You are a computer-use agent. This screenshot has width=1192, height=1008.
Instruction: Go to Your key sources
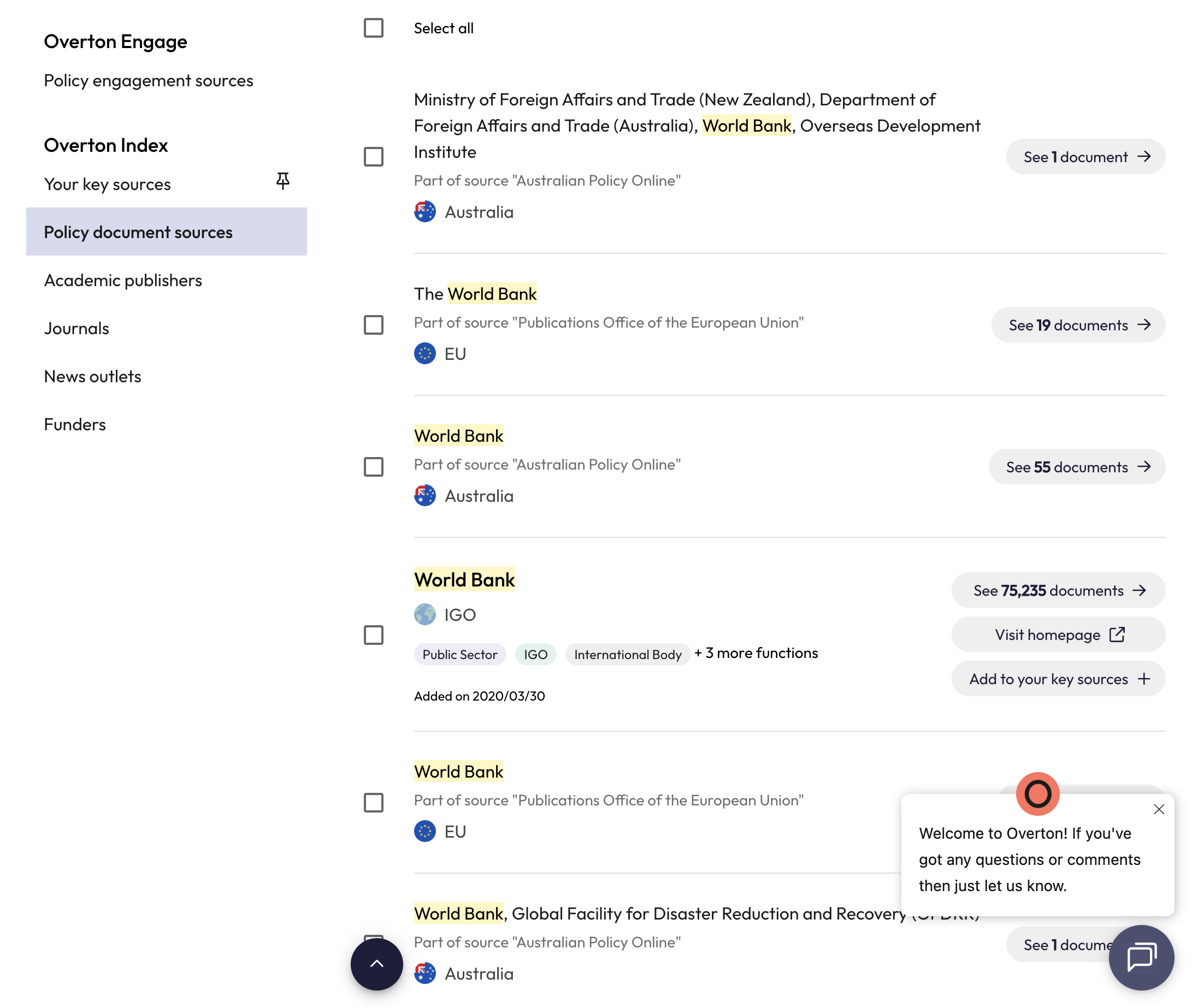[108, 184]
